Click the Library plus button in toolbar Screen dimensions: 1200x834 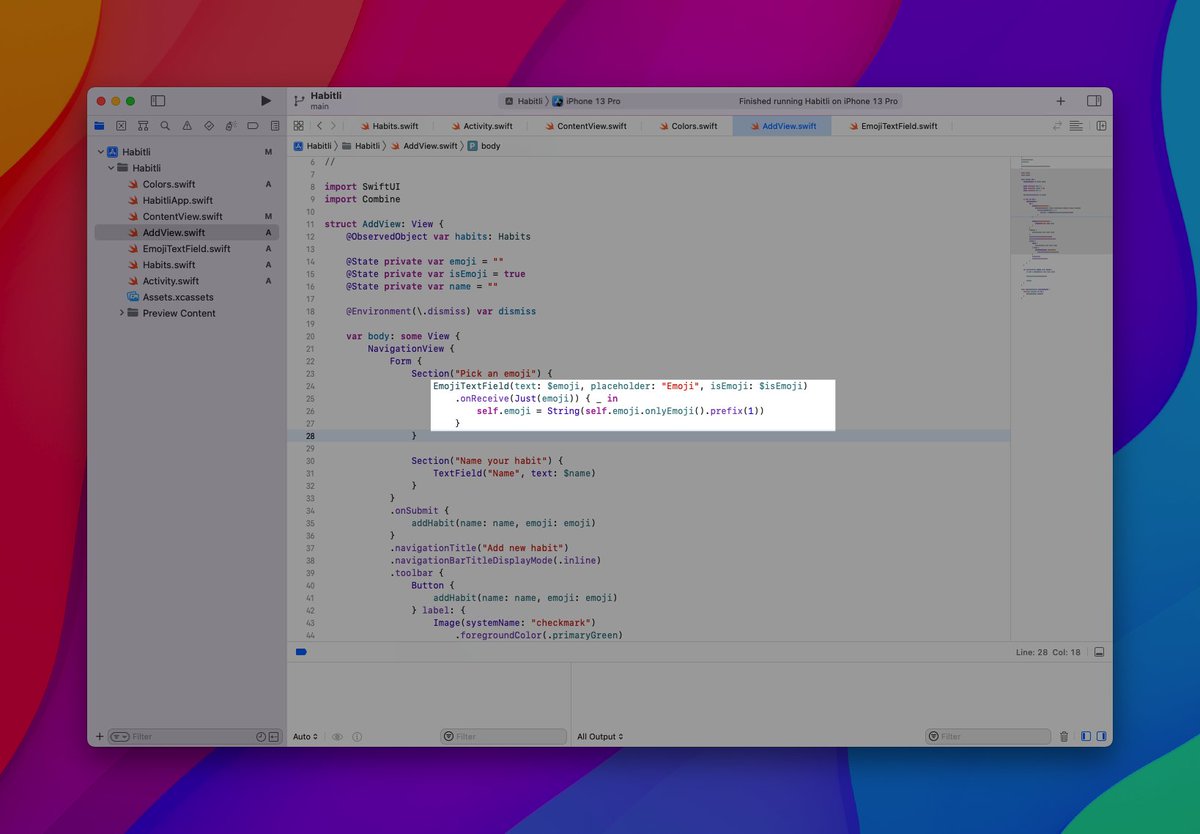pos(1061,101)
